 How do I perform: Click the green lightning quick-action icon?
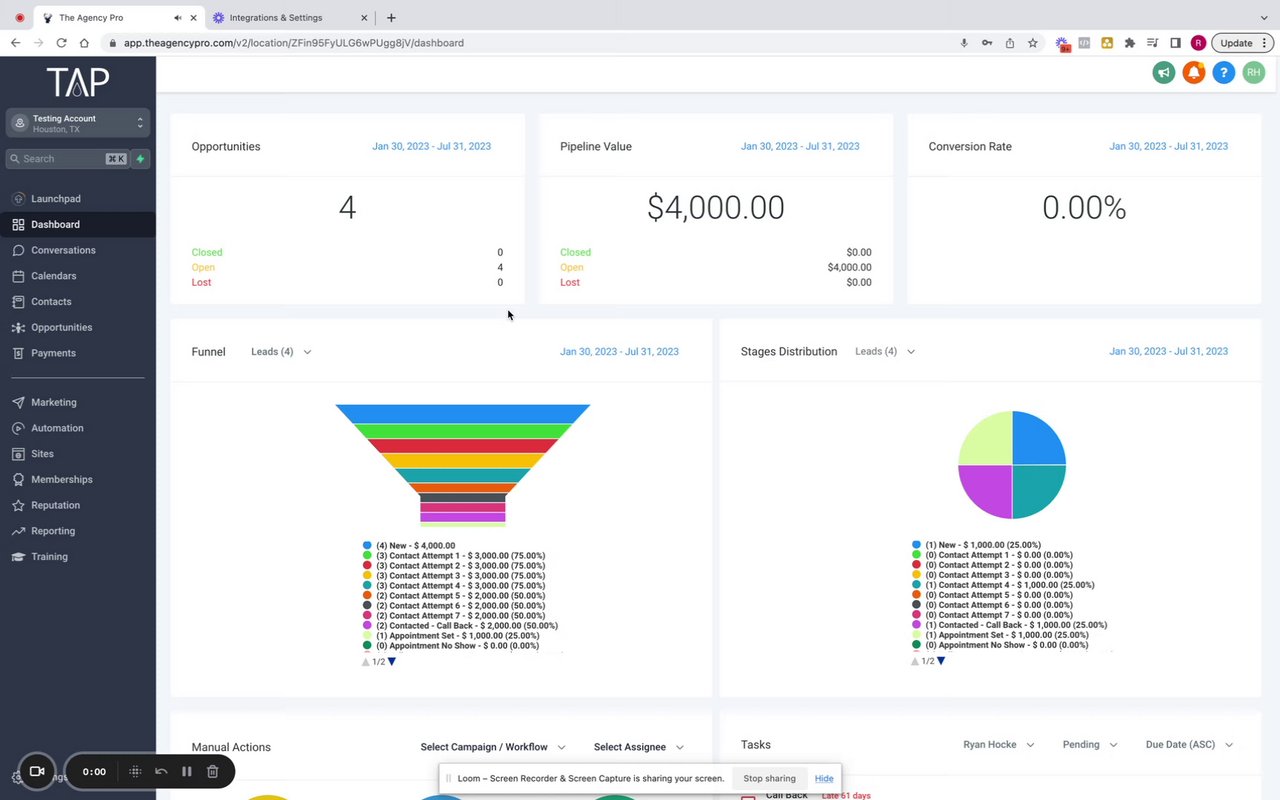tap(141, 159)
